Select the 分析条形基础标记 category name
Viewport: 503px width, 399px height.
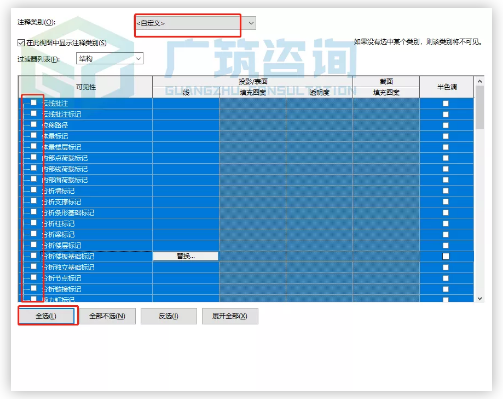click(x=68, y=213)
